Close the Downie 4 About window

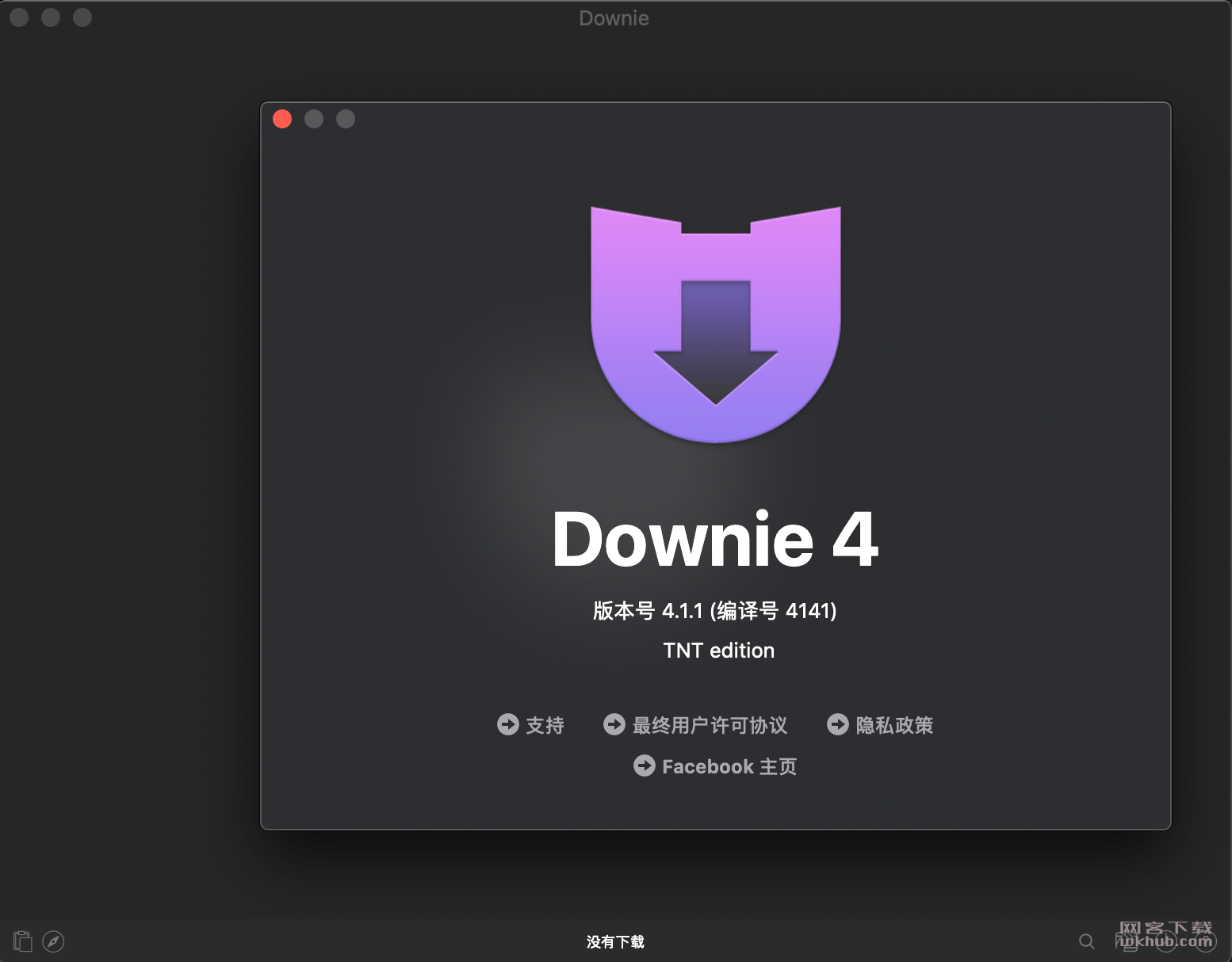click(282, 119)
